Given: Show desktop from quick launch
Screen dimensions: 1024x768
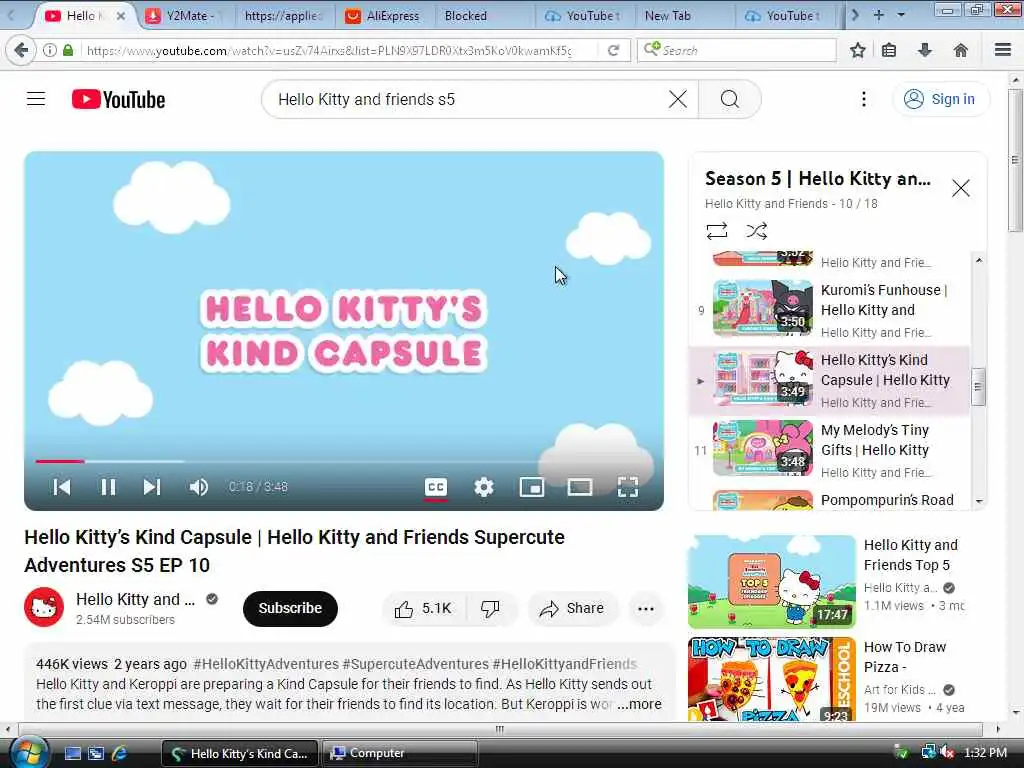Looking at the screenshot, I should point(72,754).
